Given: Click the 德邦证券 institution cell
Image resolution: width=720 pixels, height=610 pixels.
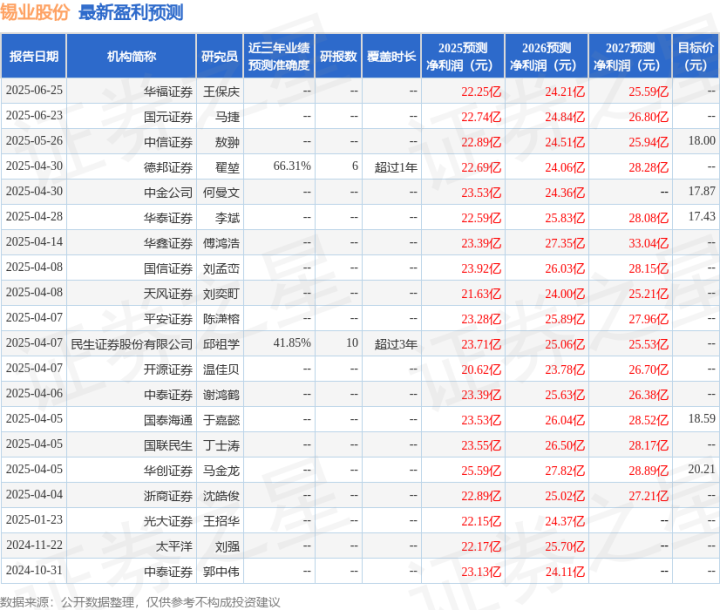Looking at the screenshot, I should click(168, 168).
